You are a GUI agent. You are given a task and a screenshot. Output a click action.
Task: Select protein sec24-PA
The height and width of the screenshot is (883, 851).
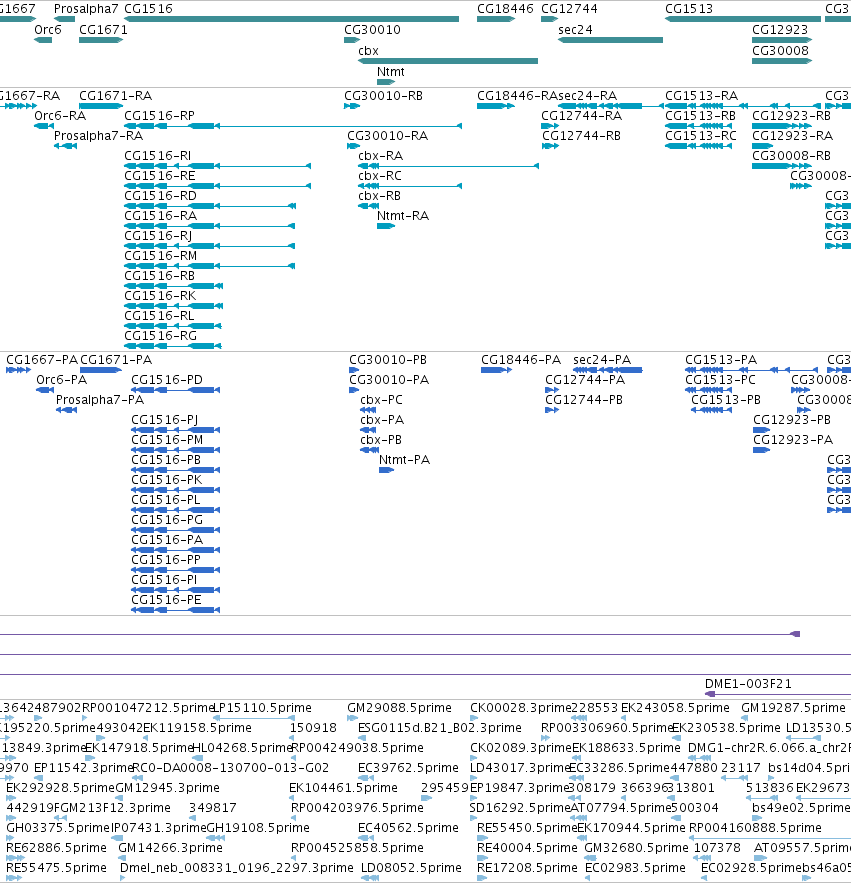click(608, 370)
